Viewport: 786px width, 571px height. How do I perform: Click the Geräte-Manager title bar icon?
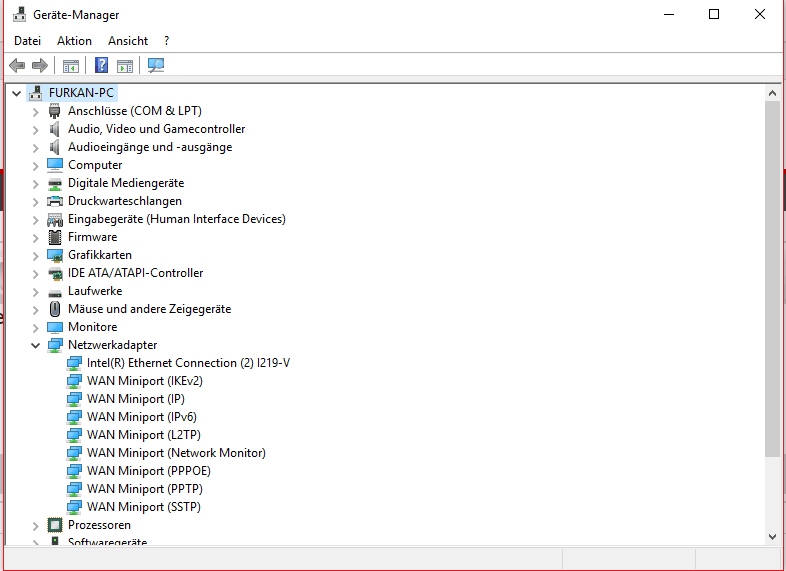pos(20,15)
